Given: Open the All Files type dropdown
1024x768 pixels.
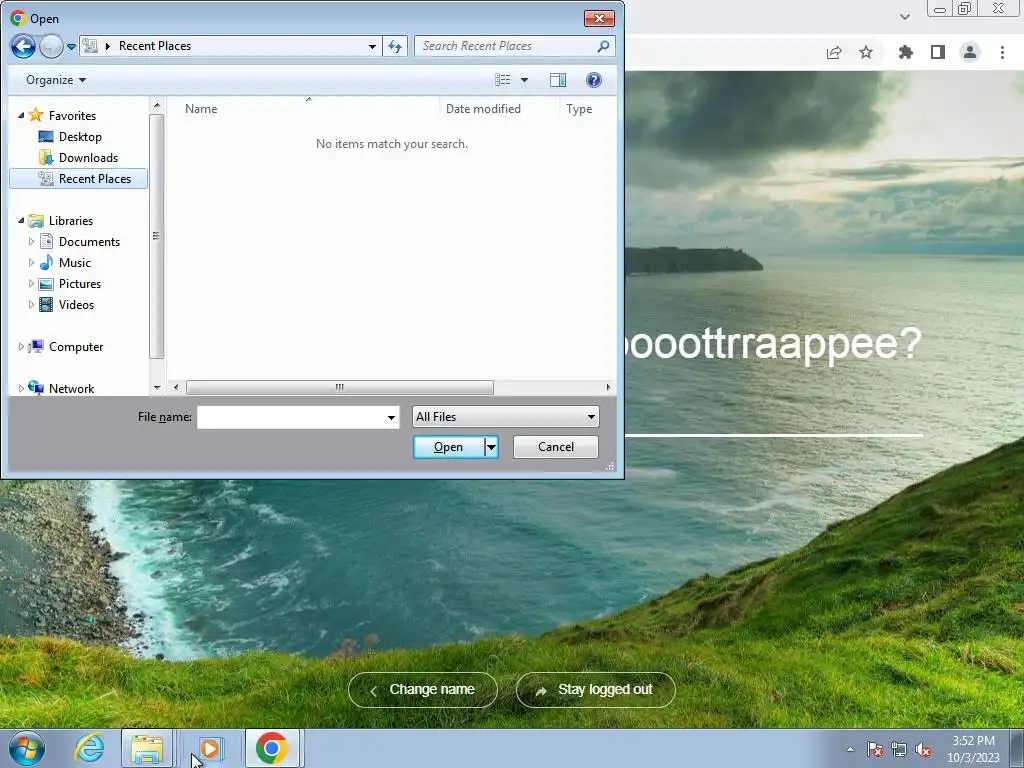Looking at the screenshot, I should tap(505, 417).
